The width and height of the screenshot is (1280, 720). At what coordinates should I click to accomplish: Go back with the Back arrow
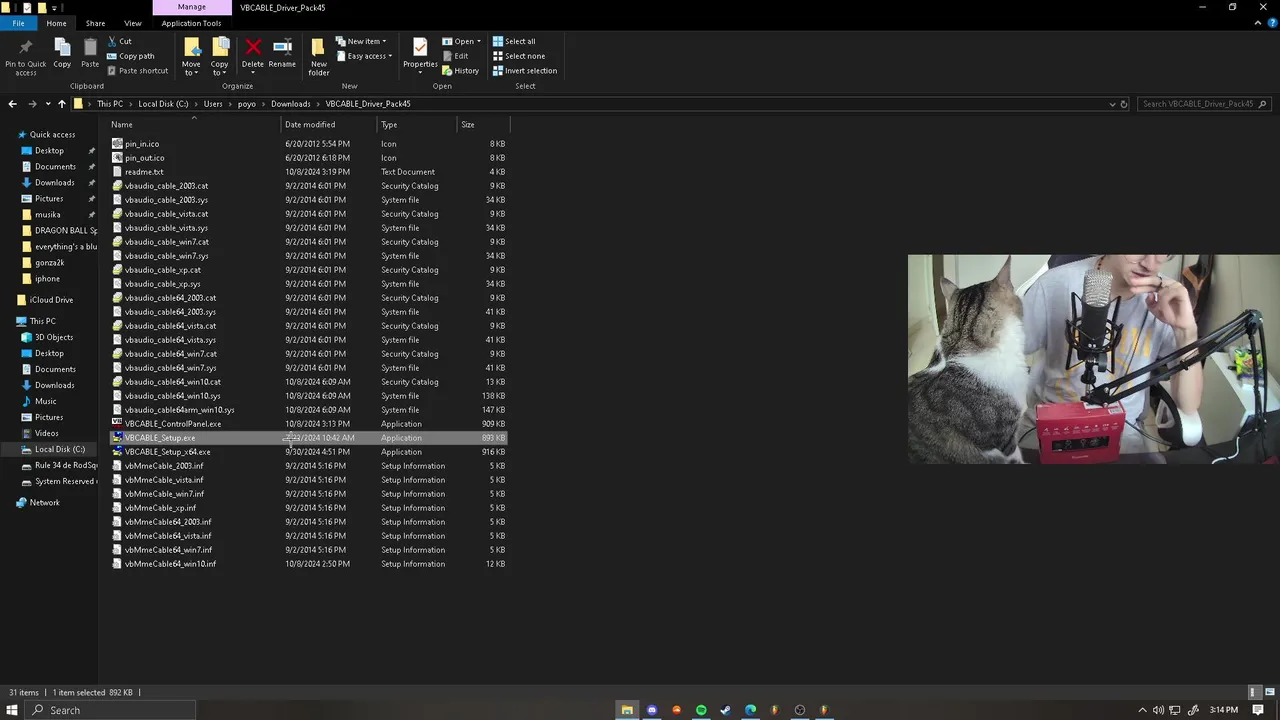(x=12, y=104)
